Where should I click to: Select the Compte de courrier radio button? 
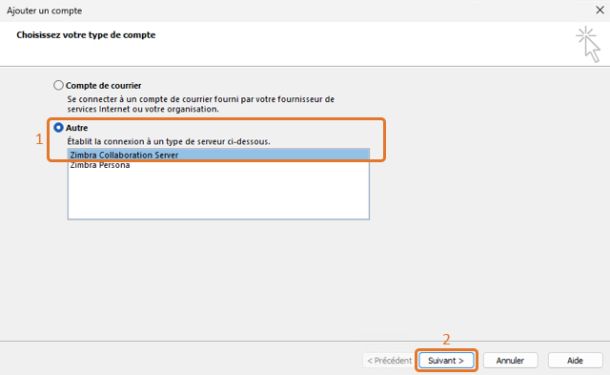(x=58, y=85)
